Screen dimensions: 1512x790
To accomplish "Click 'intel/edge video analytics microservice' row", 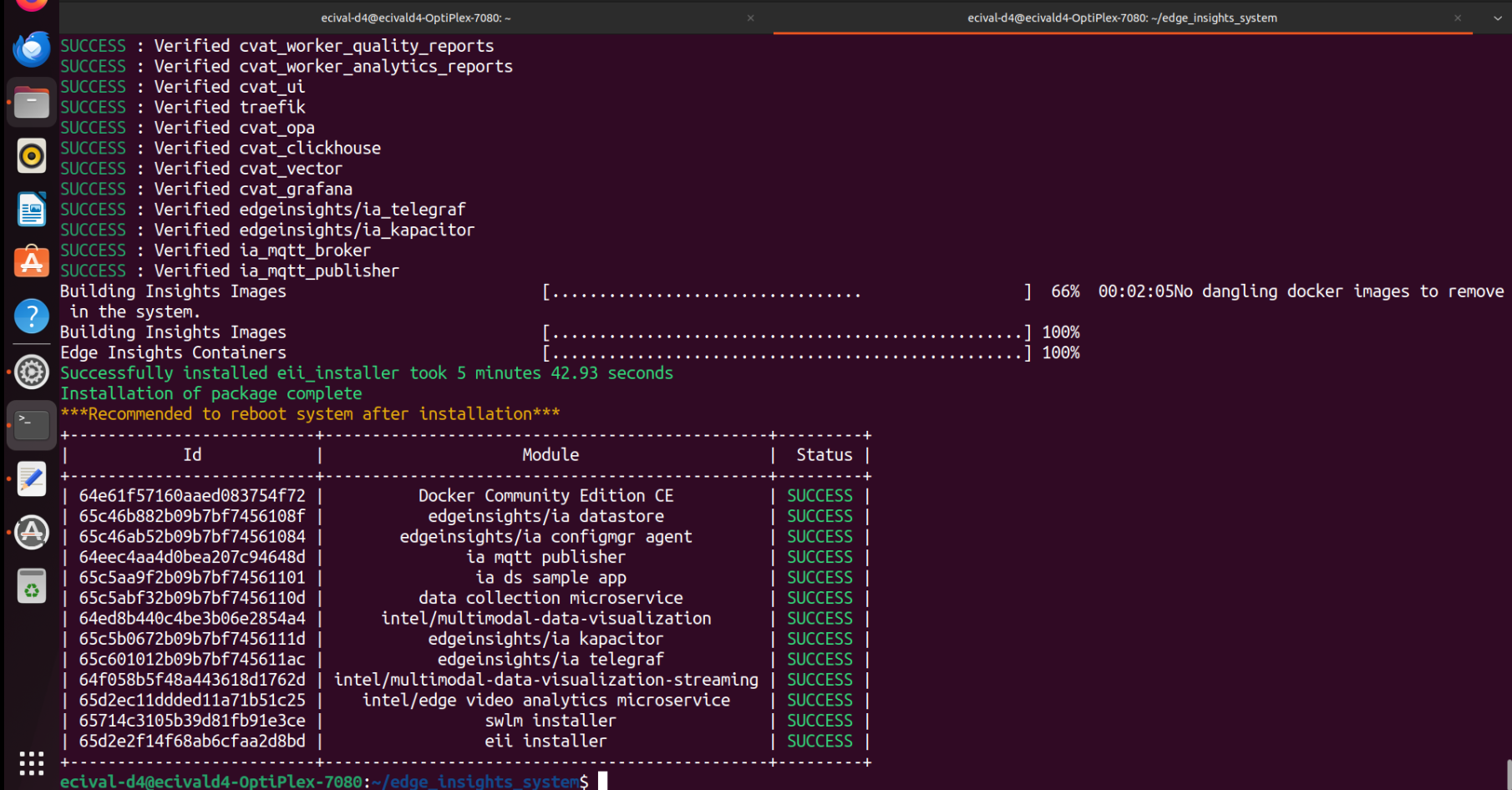I will [x=545, y=701].
